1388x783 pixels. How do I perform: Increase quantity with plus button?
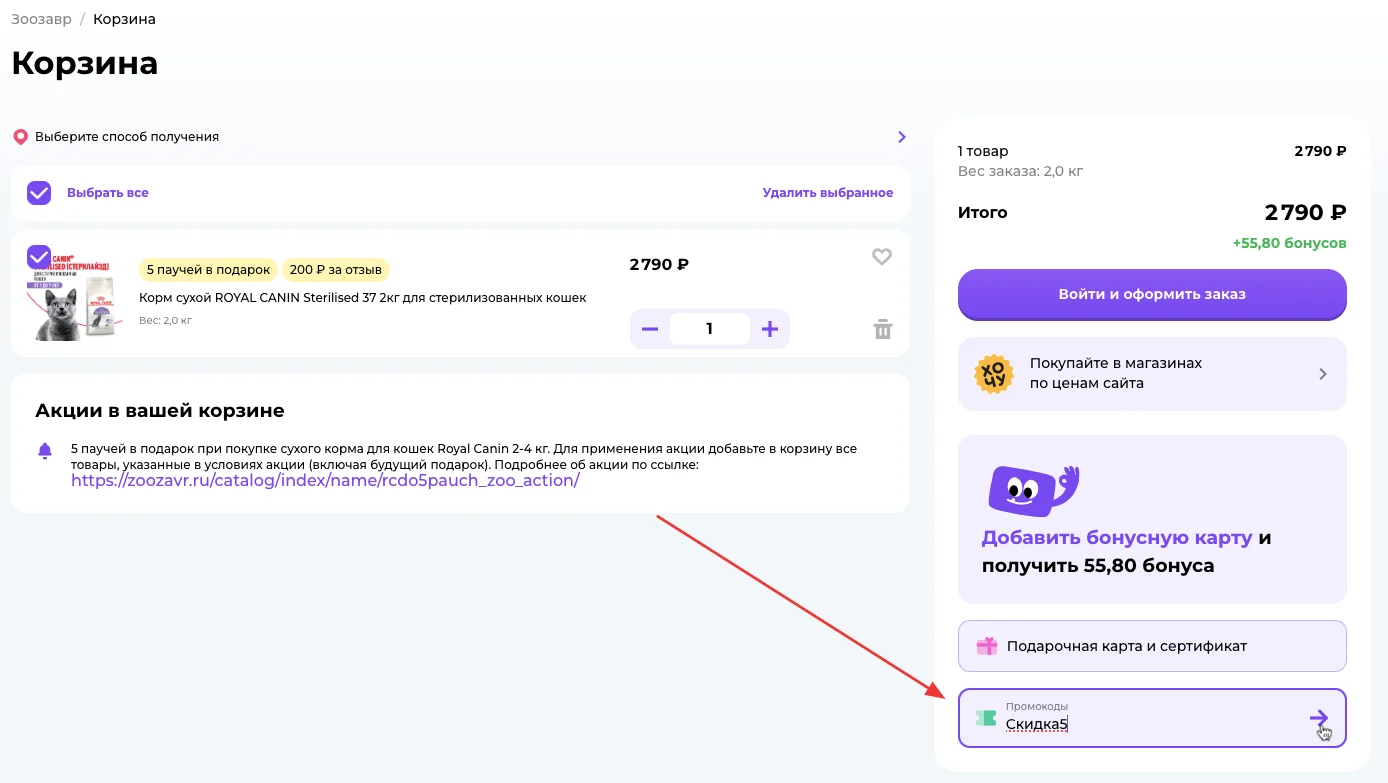[770, 329]
